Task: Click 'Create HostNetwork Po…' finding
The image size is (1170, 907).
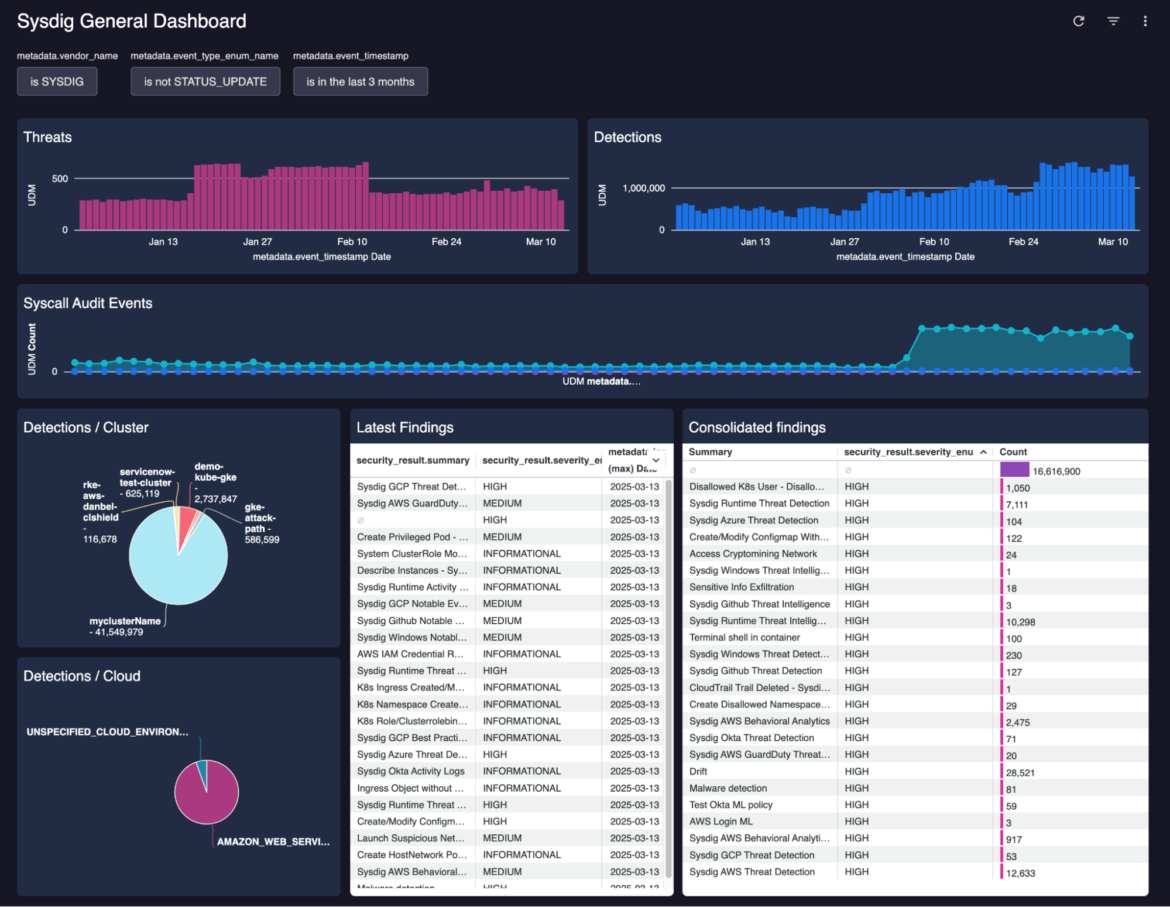Action: coord(412,855)
